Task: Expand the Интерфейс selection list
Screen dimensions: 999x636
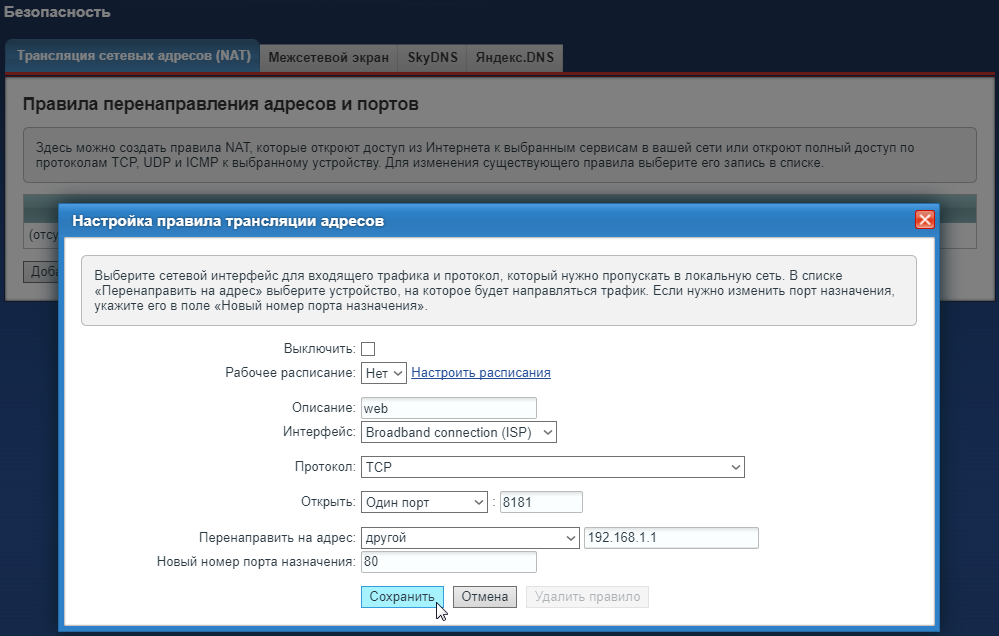Action: pos(458,431)
